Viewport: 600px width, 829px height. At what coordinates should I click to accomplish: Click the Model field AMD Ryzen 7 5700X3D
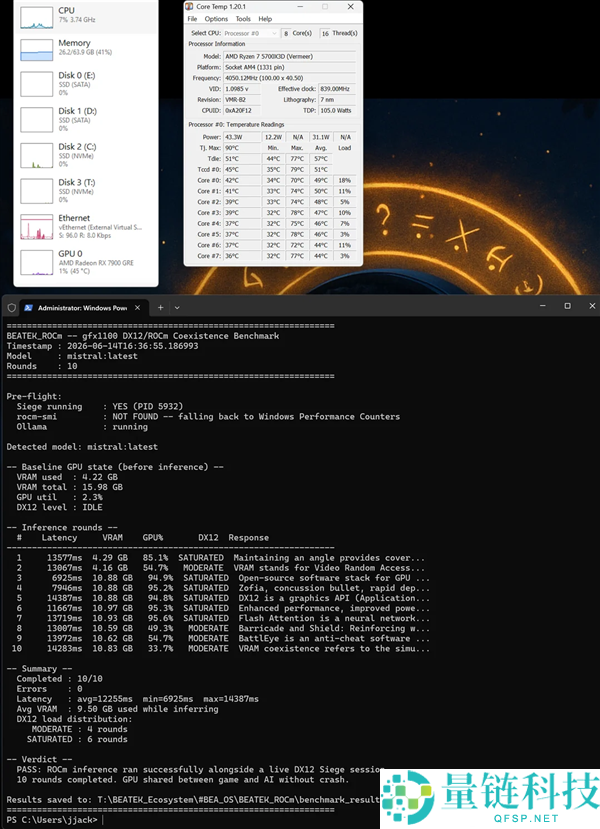290,57
